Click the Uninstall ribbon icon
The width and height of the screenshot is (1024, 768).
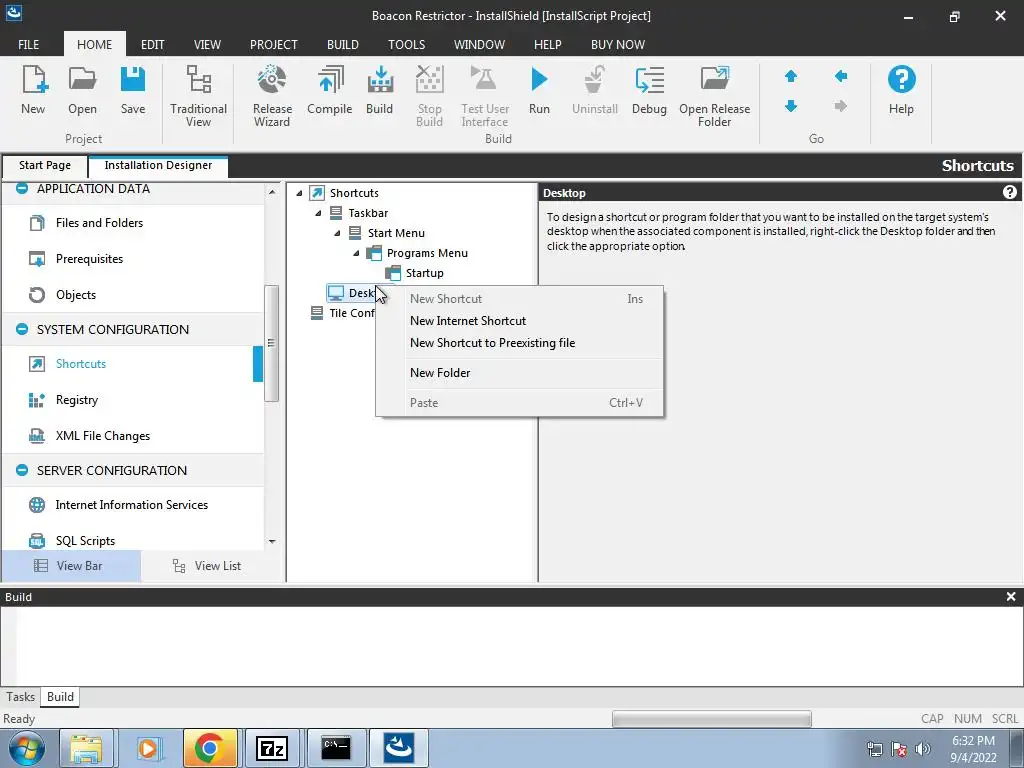pyautogui.click(x=594, y=90)
